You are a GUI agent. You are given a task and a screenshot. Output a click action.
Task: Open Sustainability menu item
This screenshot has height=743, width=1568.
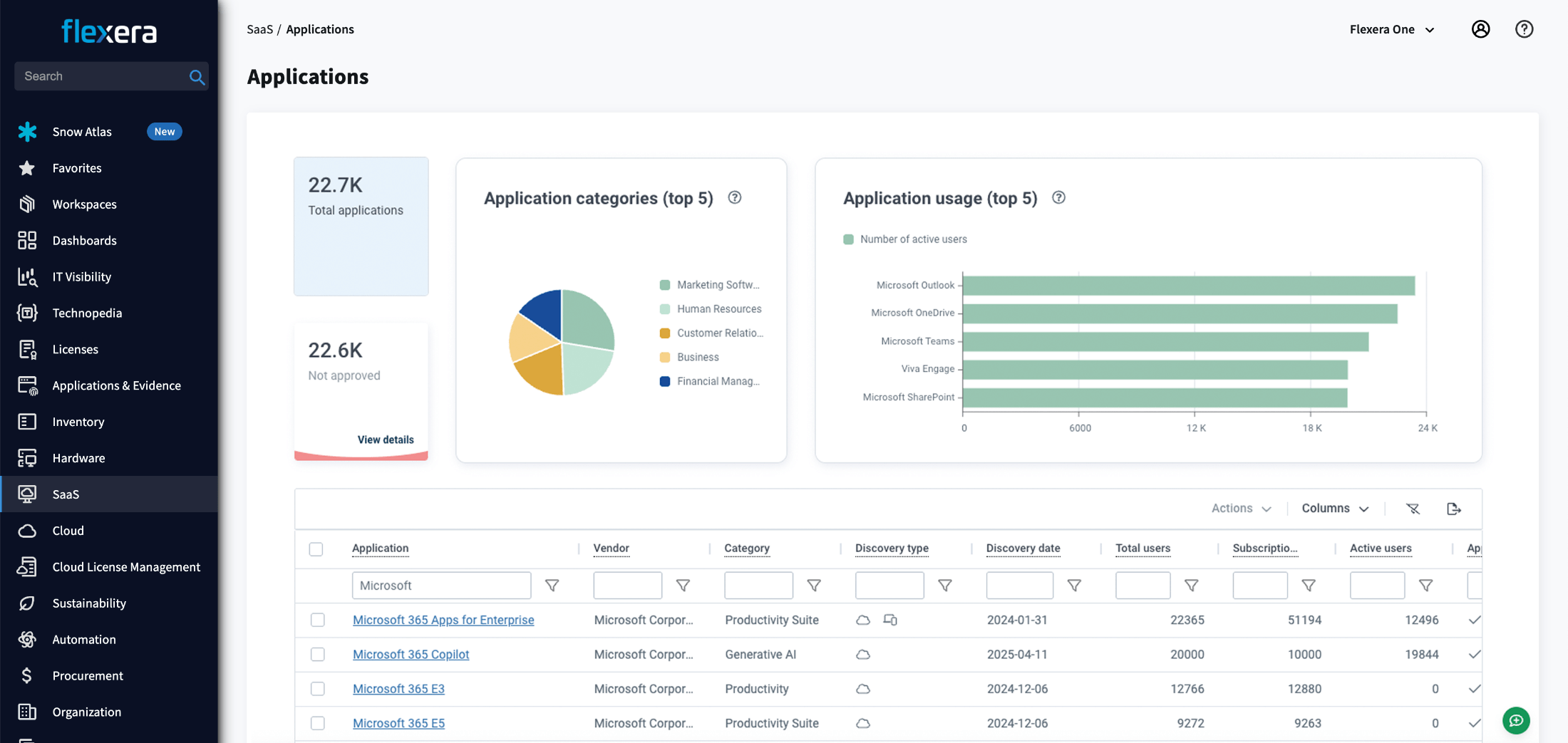(x=89, y=603)
